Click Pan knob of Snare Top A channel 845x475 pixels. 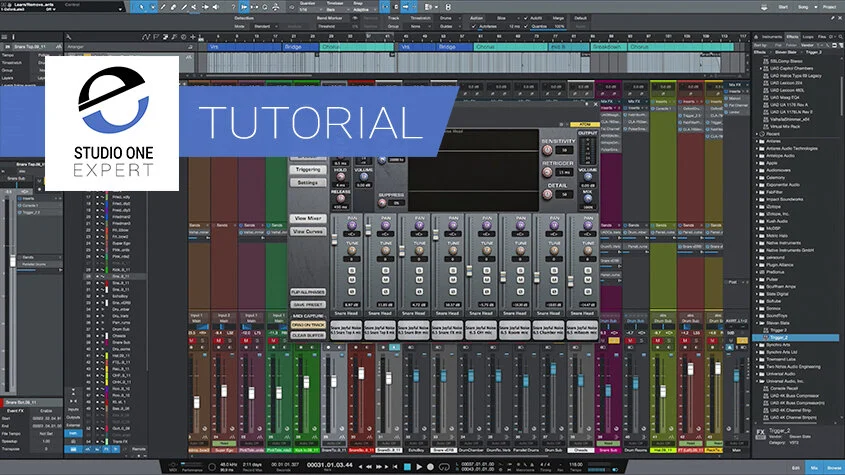pyautogui.click(x=352, y=226)
